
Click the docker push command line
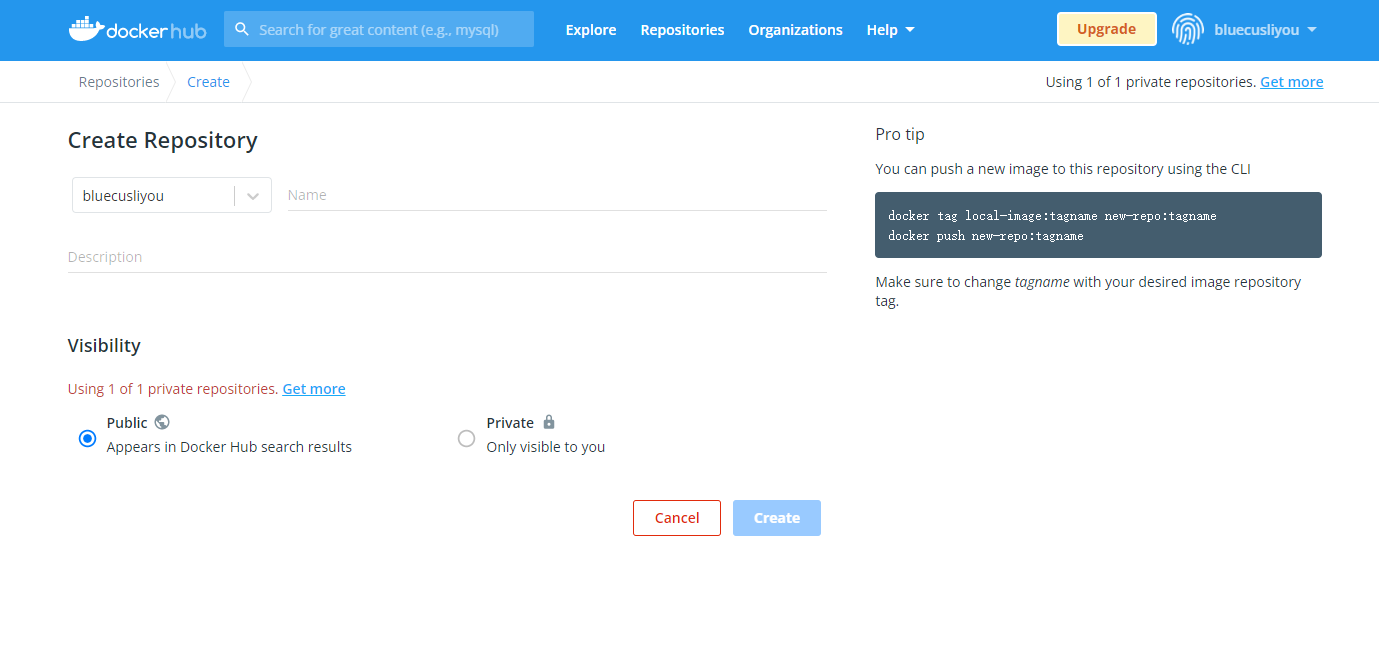[986, 236]
